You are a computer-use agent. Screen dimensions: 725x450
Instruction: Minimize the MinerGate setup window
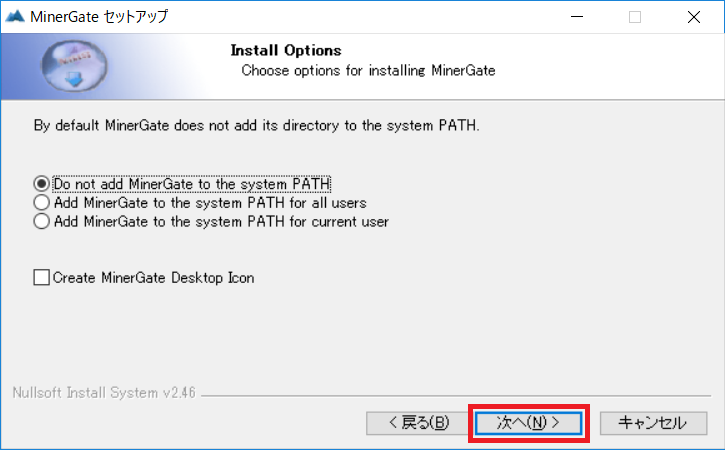pos(577,17)
